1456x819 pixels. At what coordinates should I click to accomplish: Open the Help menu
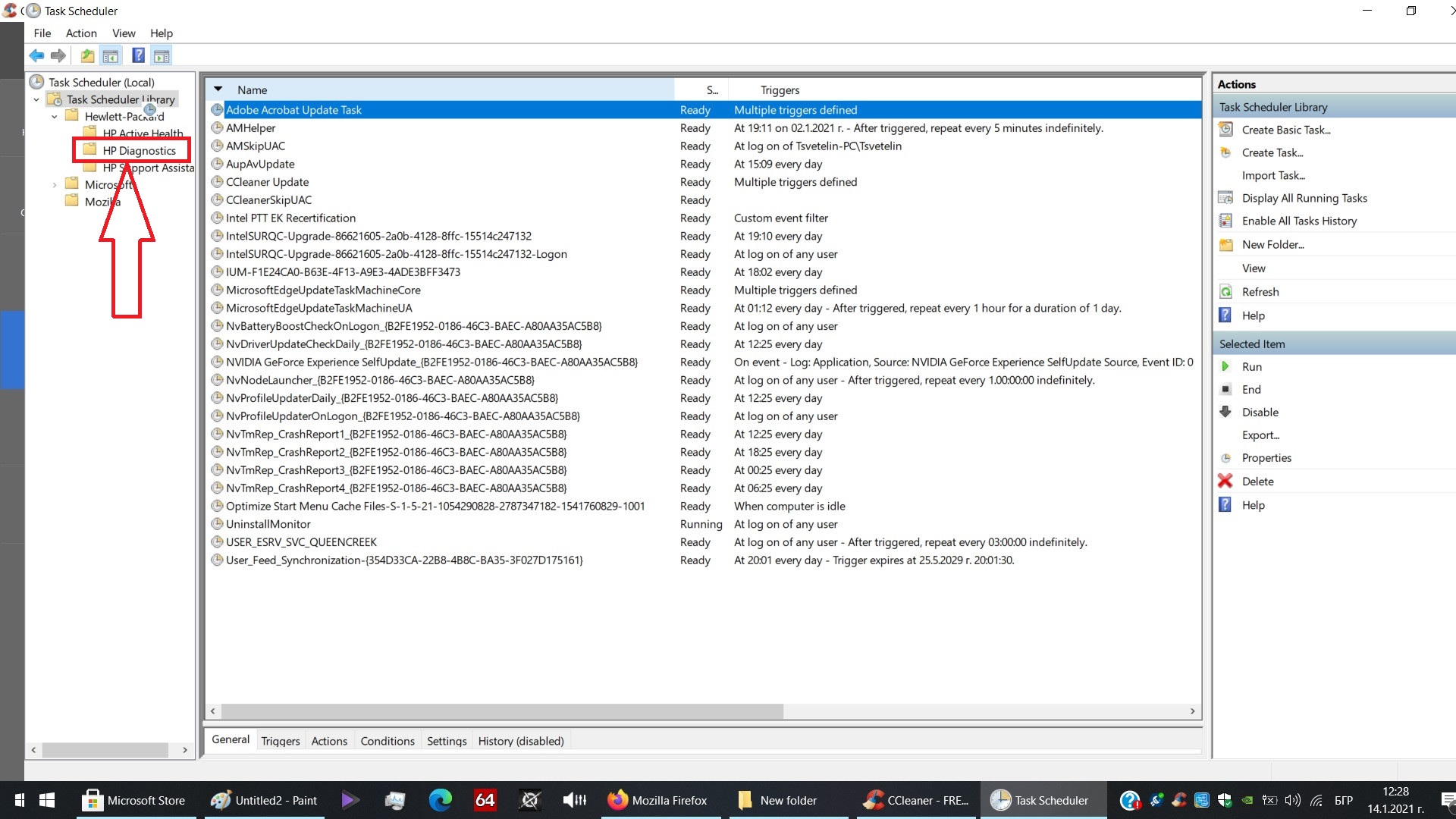pos(162,33)
